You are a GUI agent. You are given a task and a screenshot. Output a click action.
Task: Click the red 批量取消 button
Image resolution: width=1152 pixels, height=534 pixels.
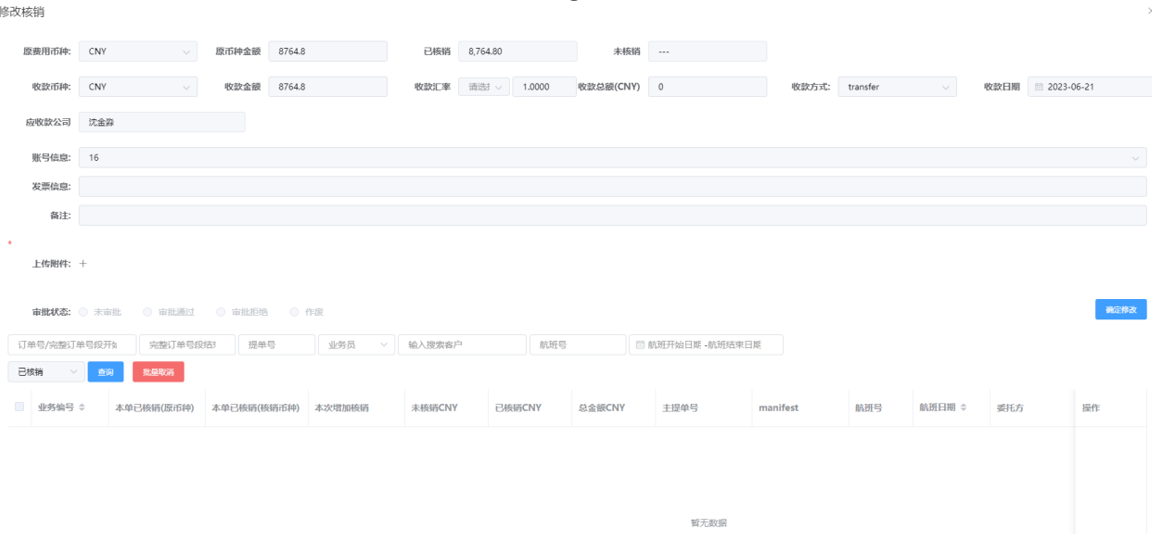(159, 372)
